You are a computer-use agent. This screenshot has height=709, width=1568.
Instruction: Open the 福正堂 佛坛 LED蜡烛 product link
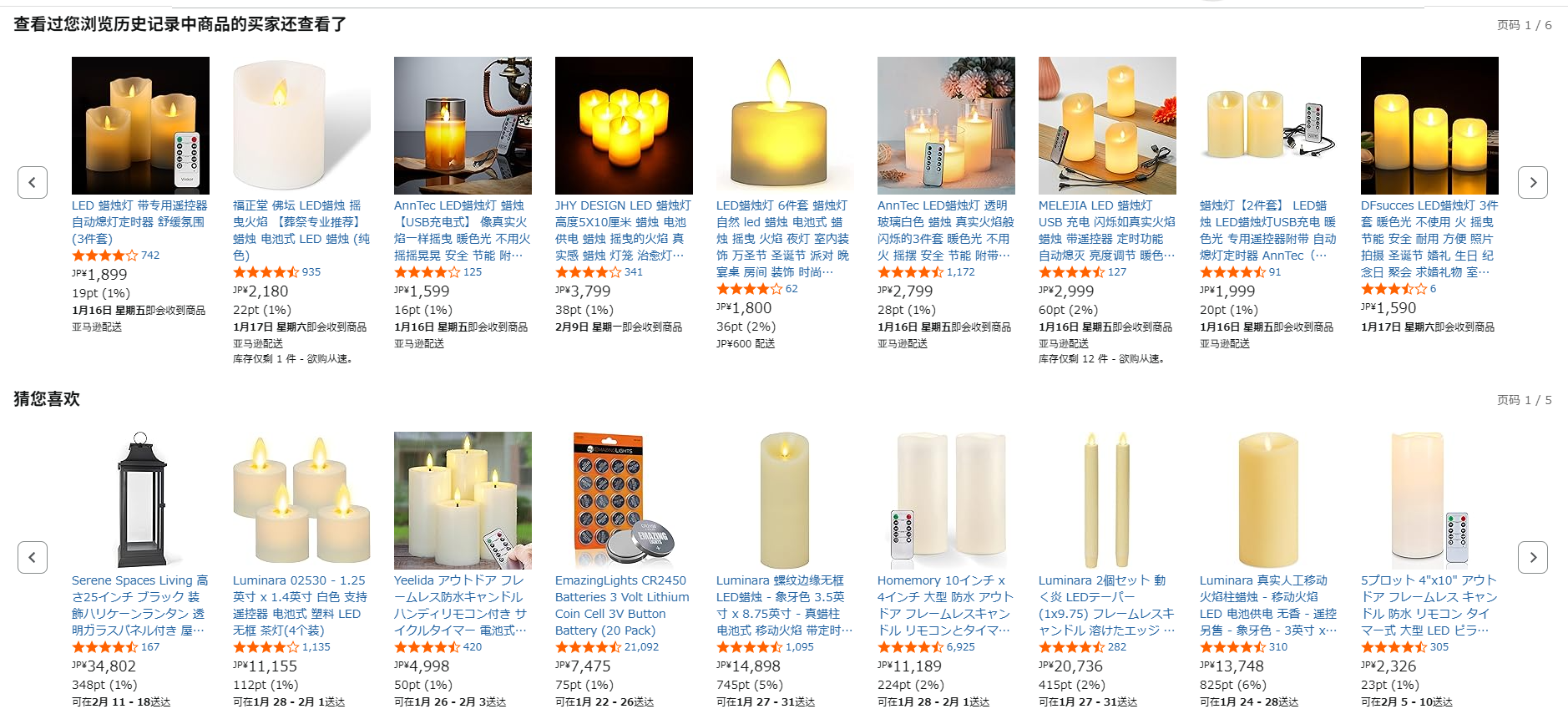coord(301,230)
